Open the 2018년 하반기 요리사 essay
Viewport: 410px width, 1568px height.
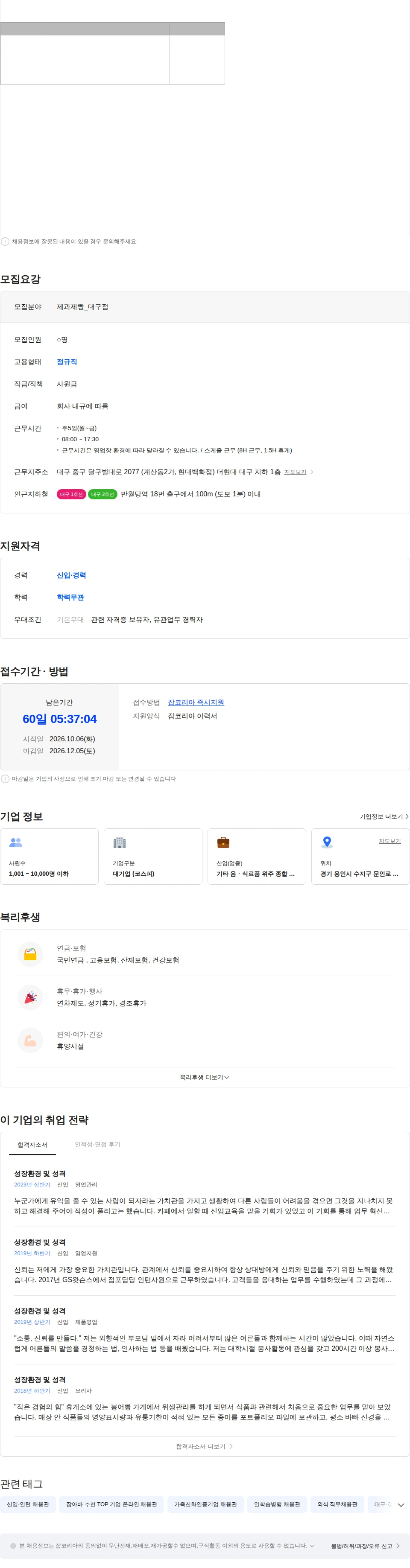click(x=205, y=1399)
